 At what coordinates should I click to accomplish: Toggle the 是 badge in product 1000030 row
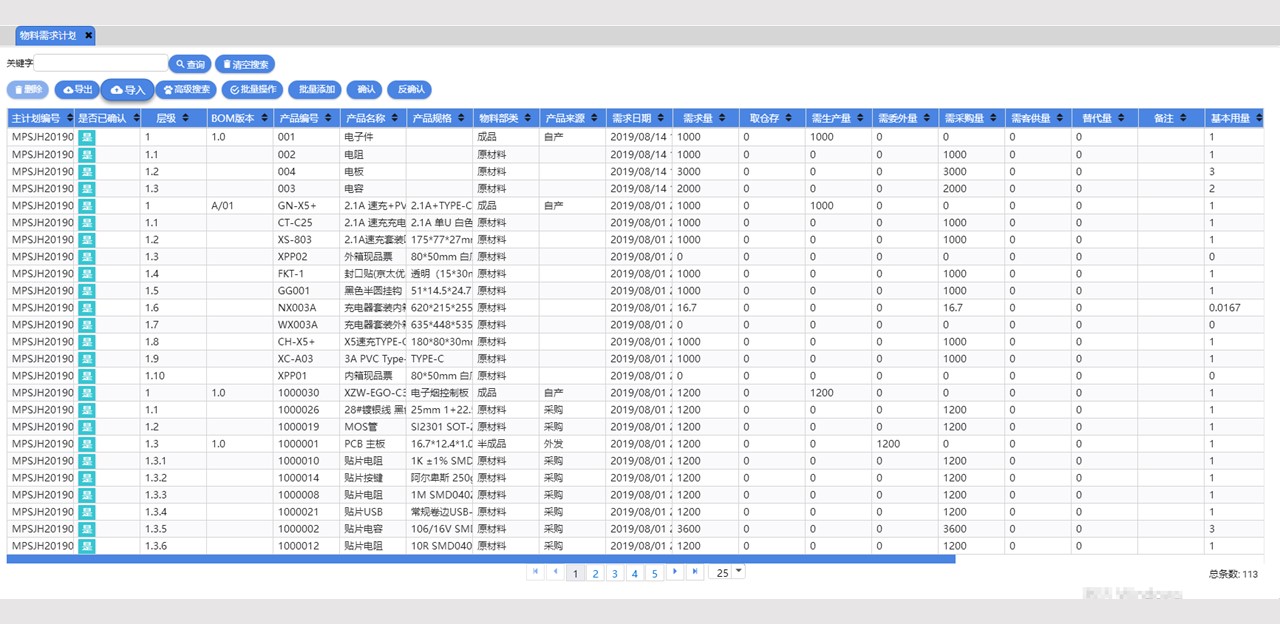pos(87,392)
